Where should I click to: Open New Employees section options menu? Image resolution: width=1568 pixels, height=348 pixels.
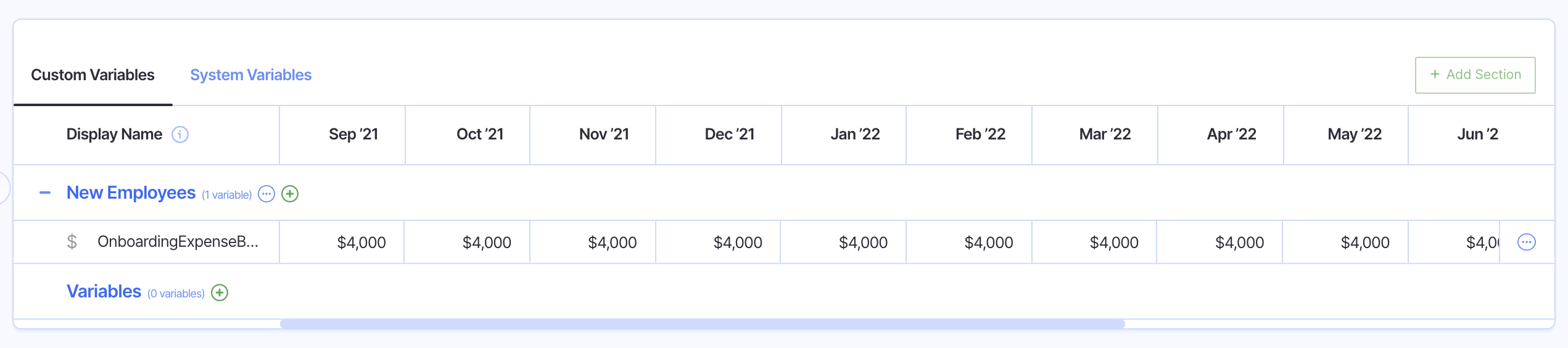[266, 194]
